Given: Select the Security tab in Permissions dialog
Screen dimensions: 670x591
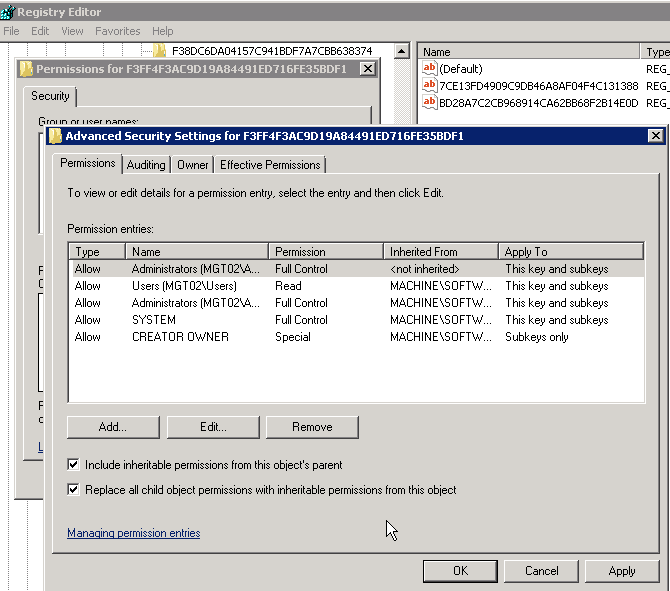Looking at the screenshot, I should click(50, 96).
